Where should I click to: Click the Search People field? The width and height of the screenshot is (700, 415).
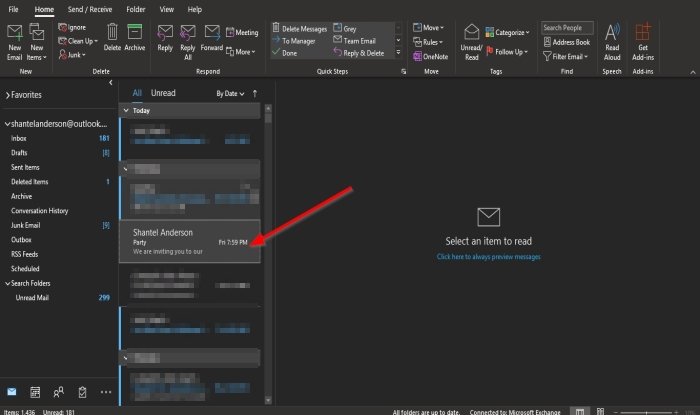coord(567,28)
